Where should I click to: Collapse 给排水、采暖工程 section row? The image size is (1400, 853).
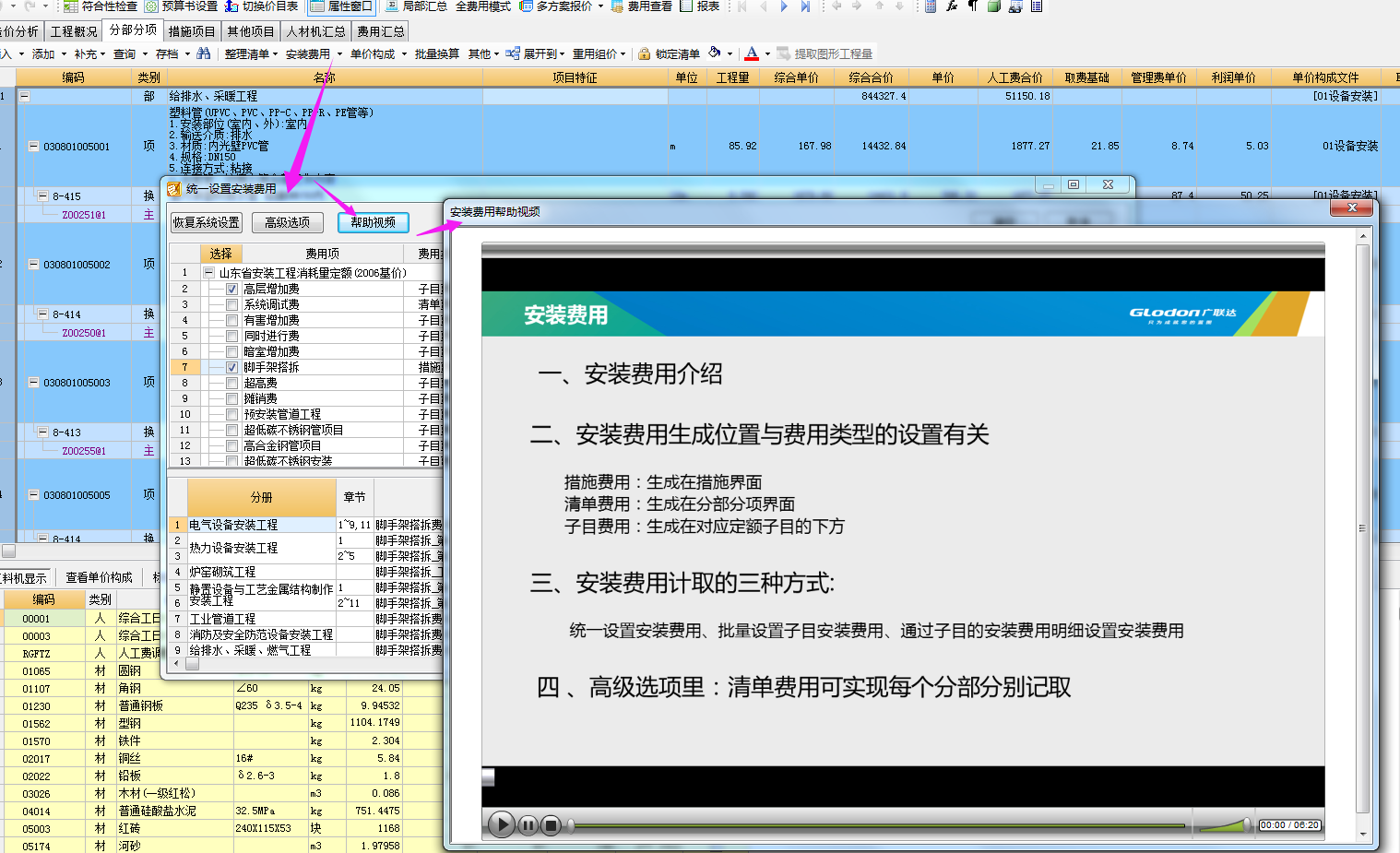point(24,96)
